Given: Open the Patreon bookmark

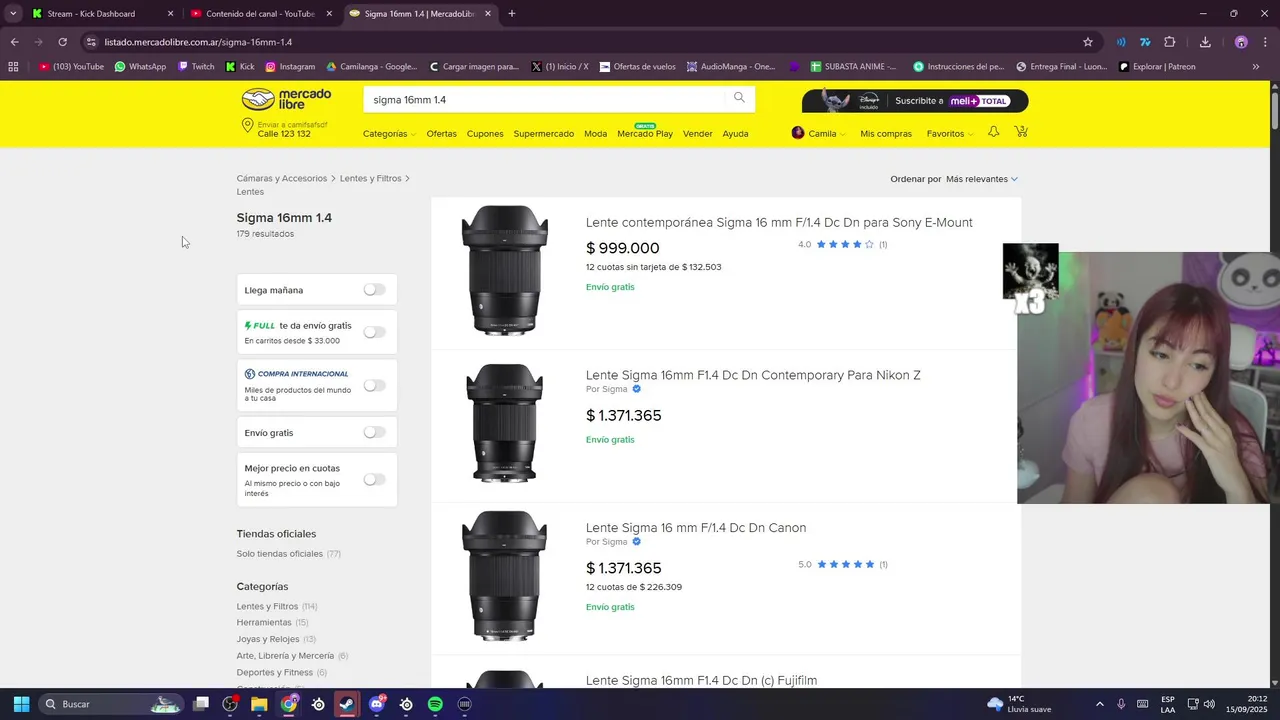Looking at the screenshot, I should [x=1157, y=67].
